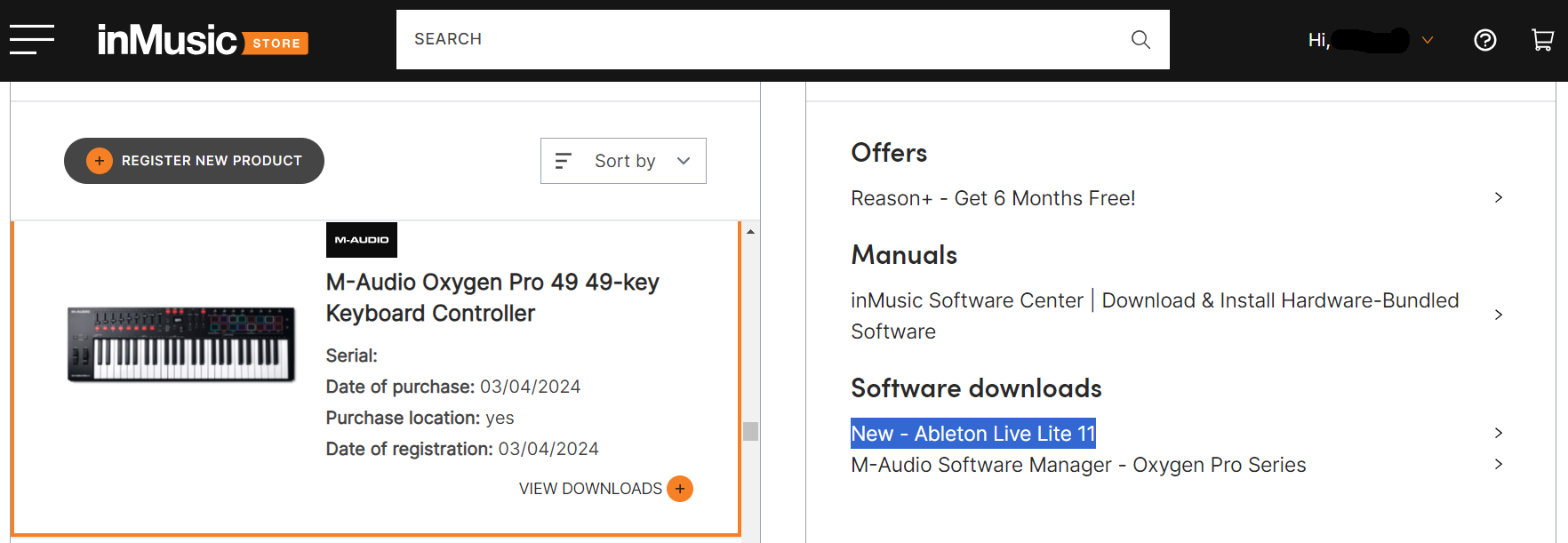
Task: Click the Software downloads heading
Action: coord(976,388)
